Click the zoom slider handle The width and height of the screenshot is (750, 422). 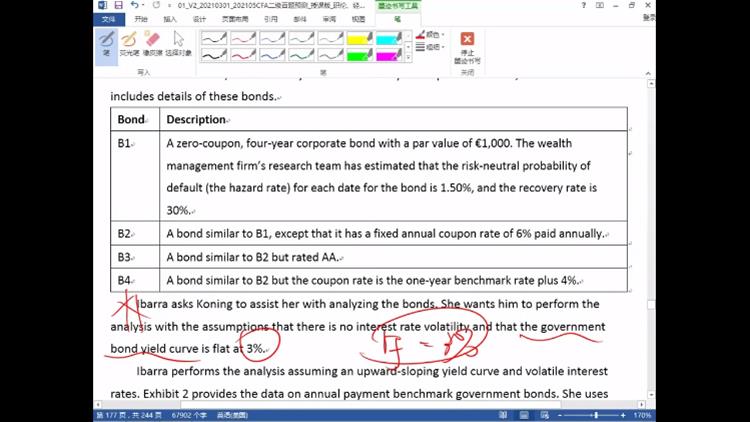pyautogui.click(x=596, y=415)
